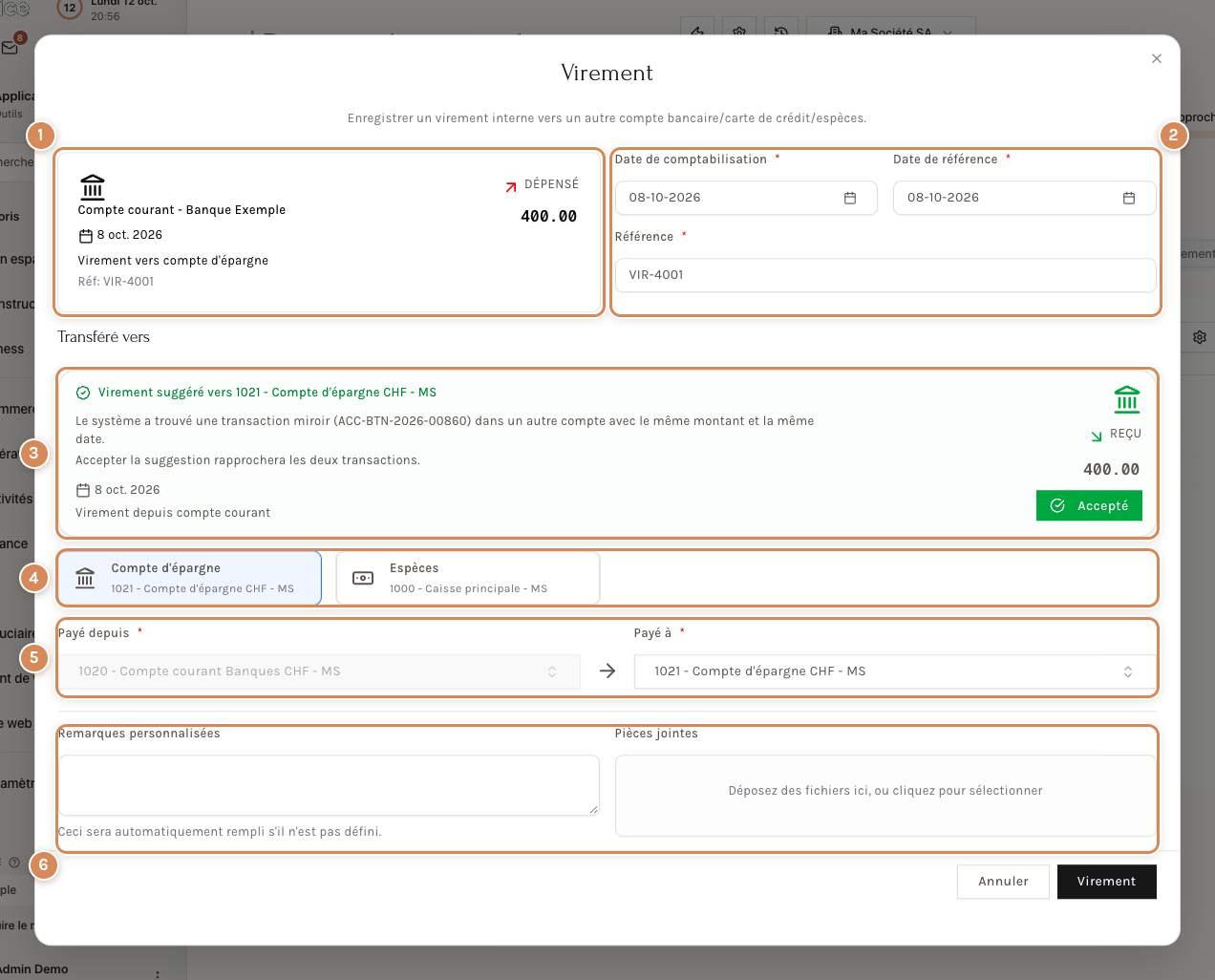Click the "Transféré vers" section heading
Viewport: 1215px width, 980px height.
click(103, 337)
